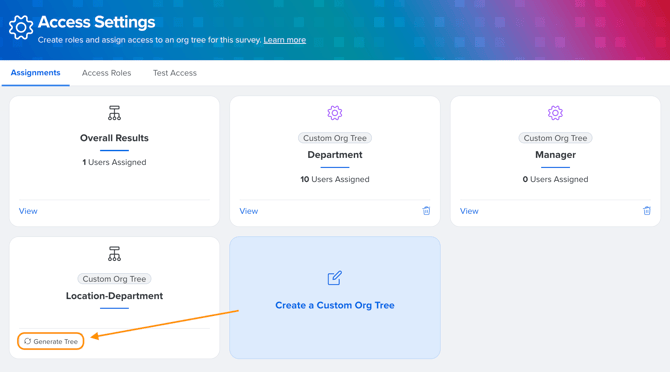This screenshot has height=372, width=670.
Task: Click the purple gear icon on Manager card
Action: (555, 113)
